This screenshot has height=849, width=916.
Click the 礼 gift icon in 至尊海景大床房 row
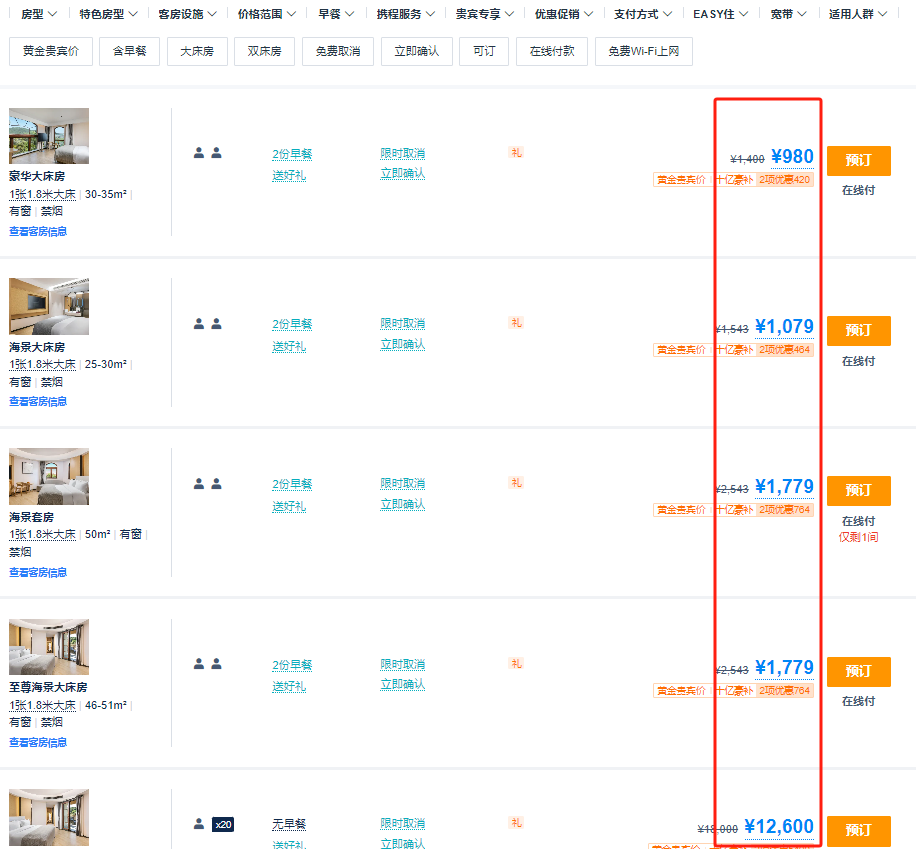pos(516,663)
